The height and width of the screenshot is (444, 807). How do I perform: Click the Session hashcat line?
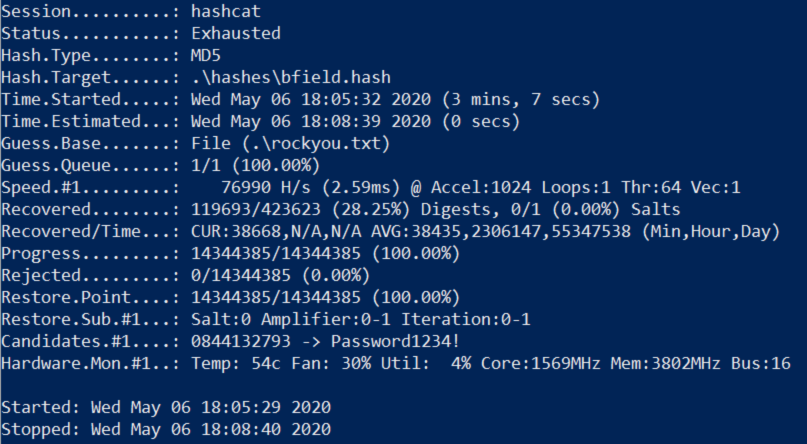coord(131,11)
